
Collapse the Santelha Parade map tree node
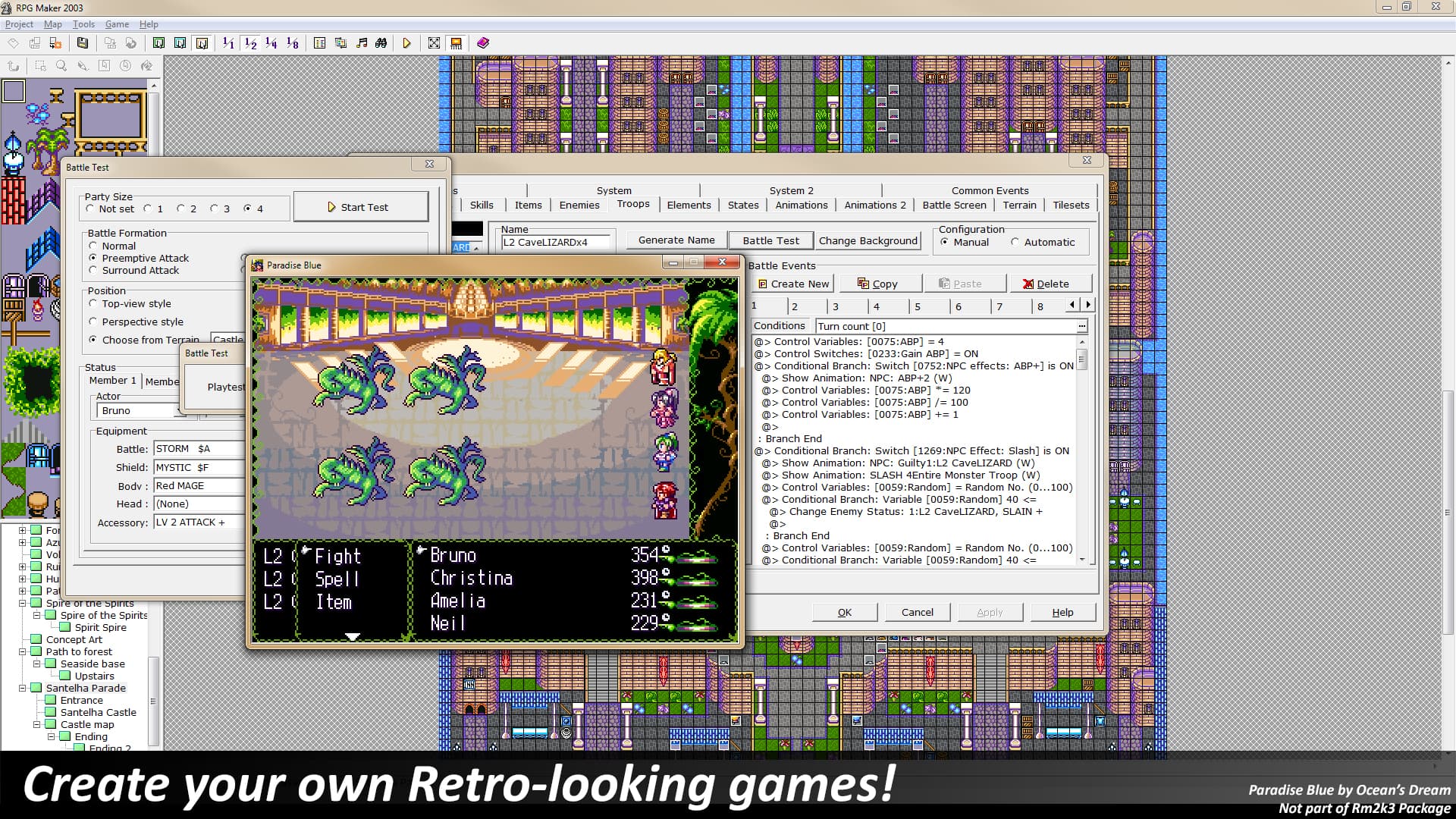coord(23,688)
